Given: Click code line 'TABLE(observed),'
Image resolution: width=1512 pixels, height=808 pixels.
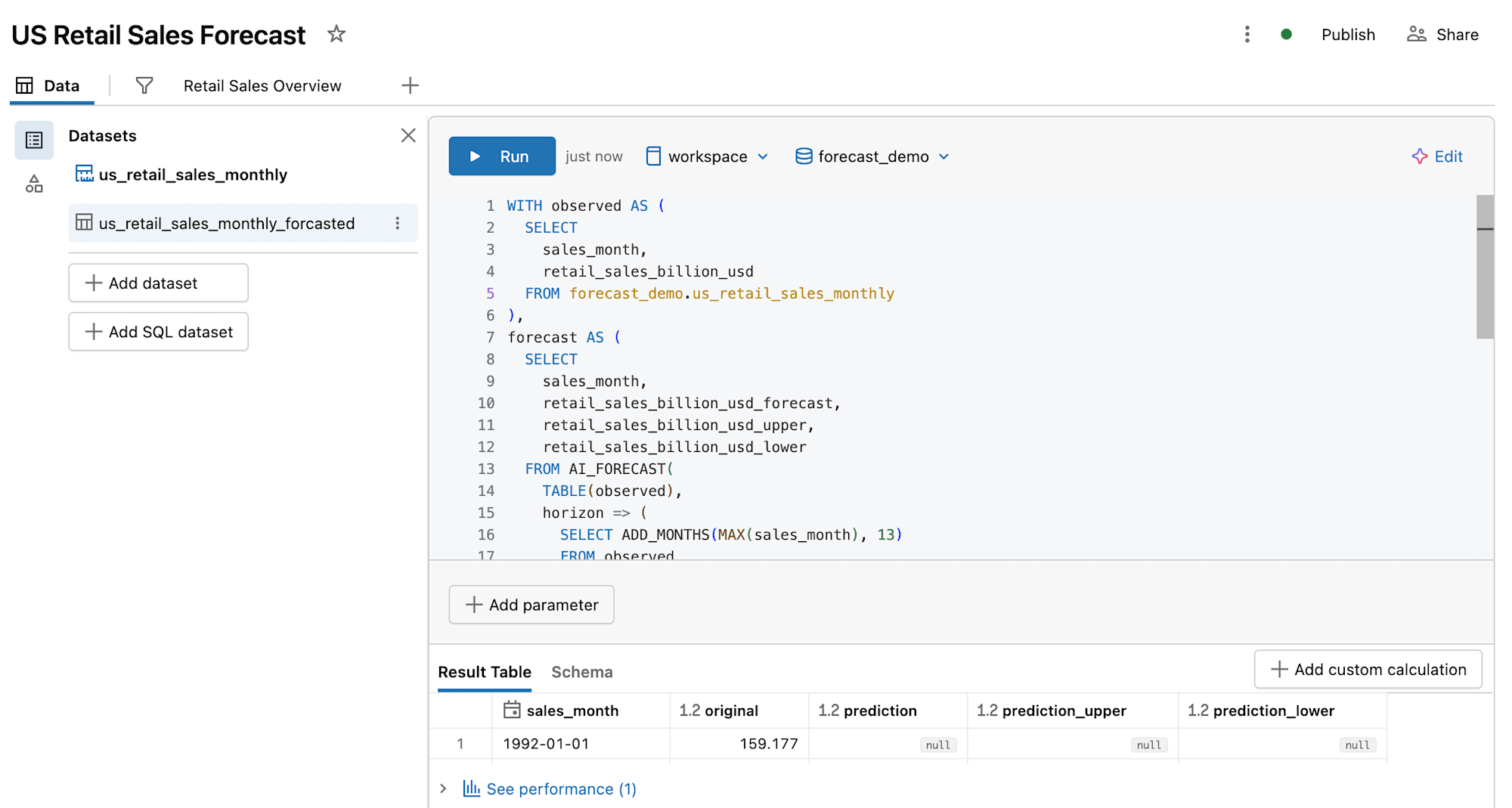Looking at the screenshot, I should point(612,491).
